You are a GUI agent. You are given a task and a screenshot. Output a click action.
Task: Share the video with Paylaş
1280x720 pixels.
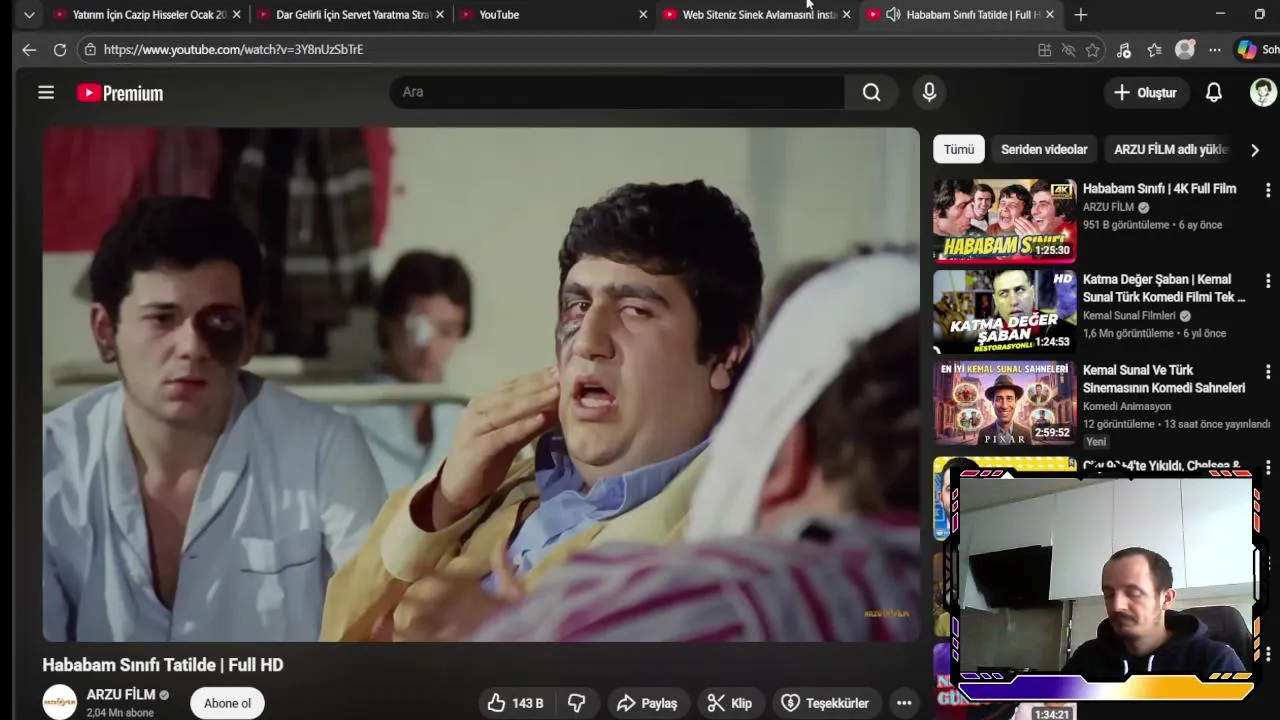648,703
